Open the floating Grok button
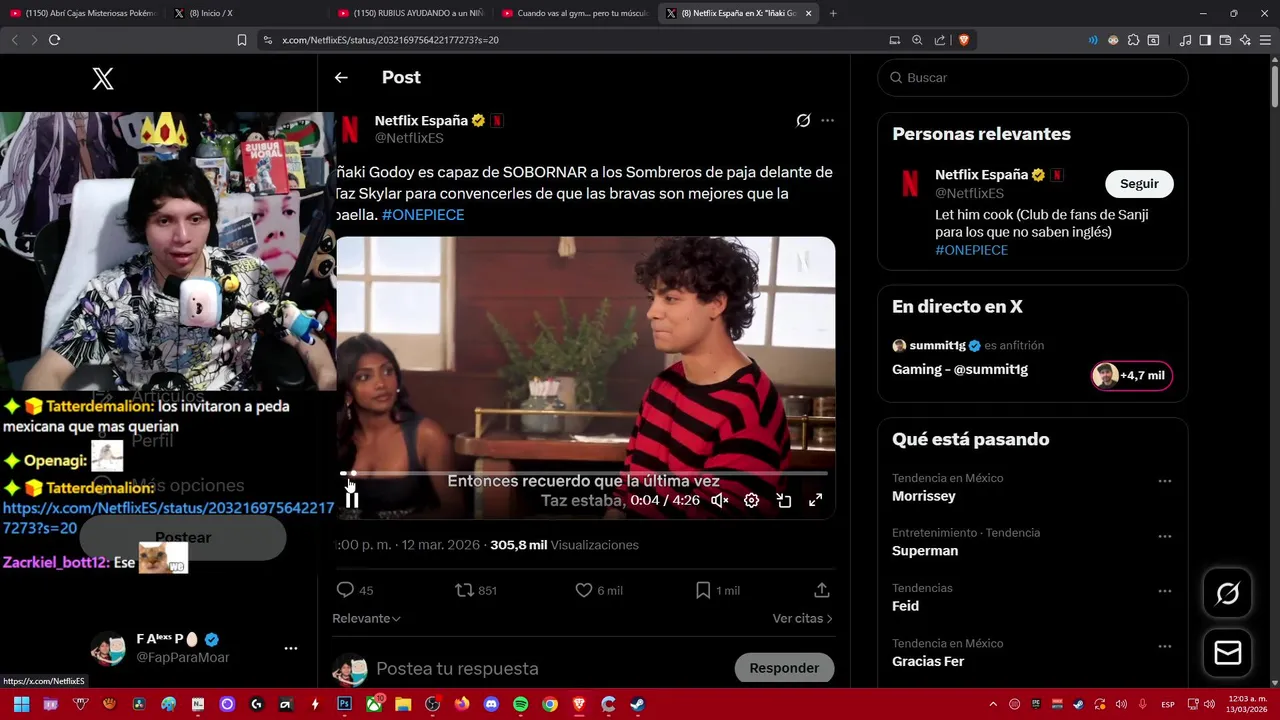1280x720 pixels. coord(1228,594)
